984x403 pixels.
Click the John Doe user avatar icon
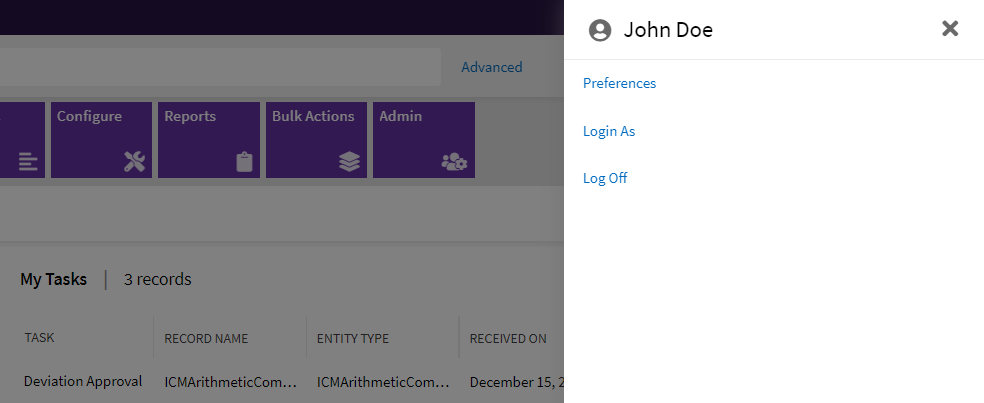600,30
